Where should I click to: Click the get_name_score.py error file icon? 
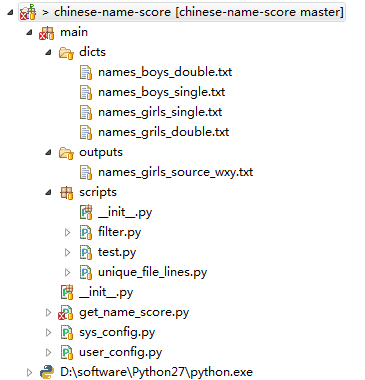tap(66, 313)
